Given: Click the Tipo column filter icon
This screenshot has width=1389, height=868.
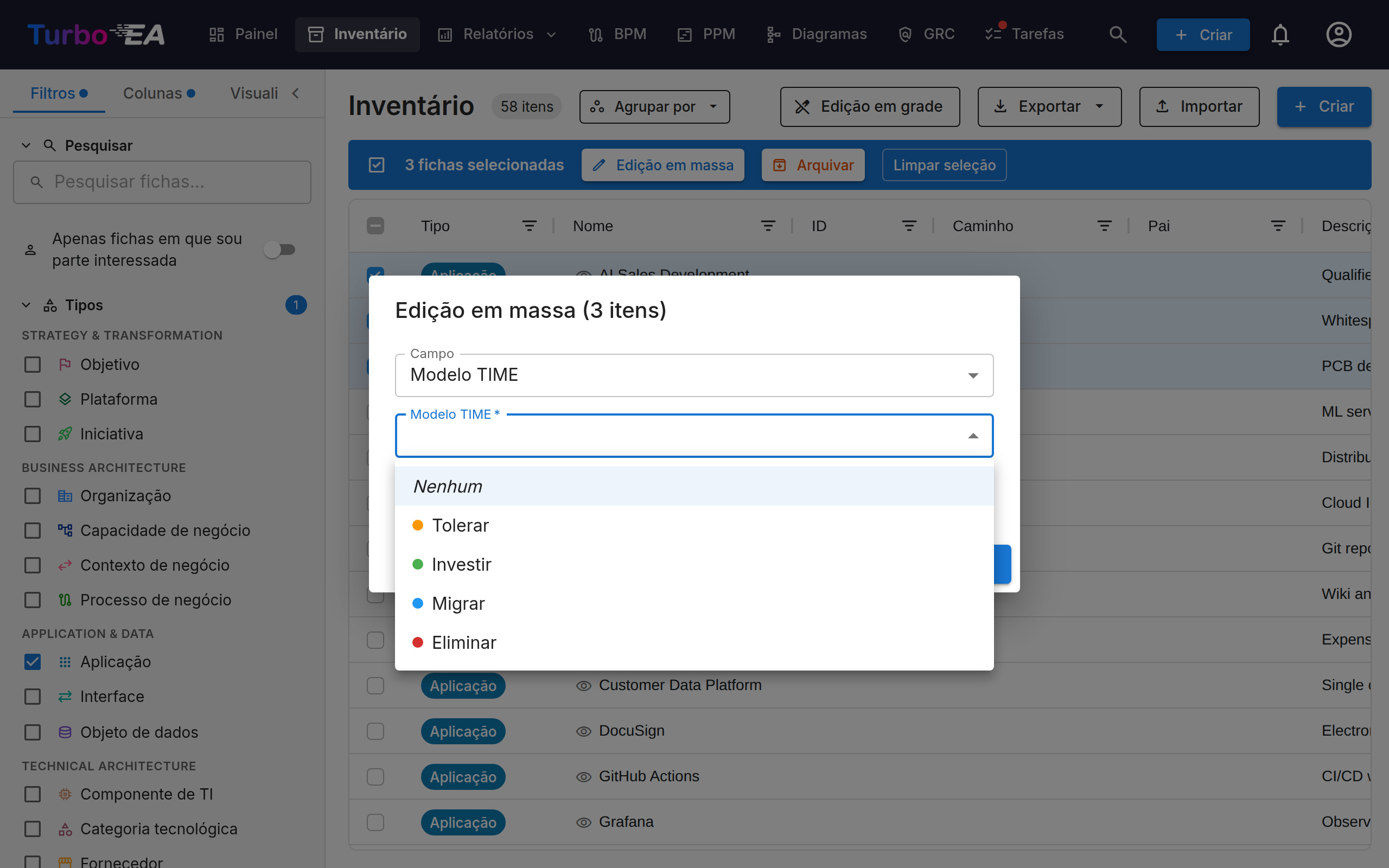Looking at the screenshot, I should coord(529,226).
